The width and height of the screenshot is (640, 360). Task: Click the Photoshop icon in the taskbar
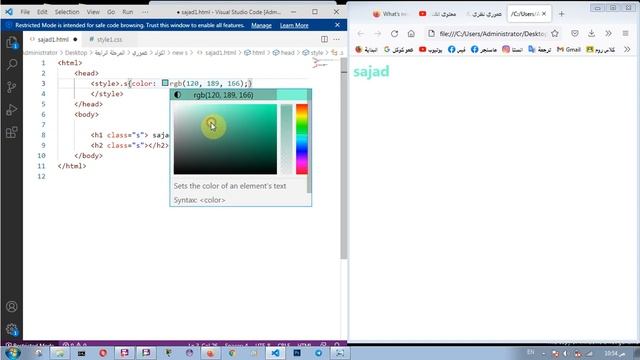(x=297, y=353)
